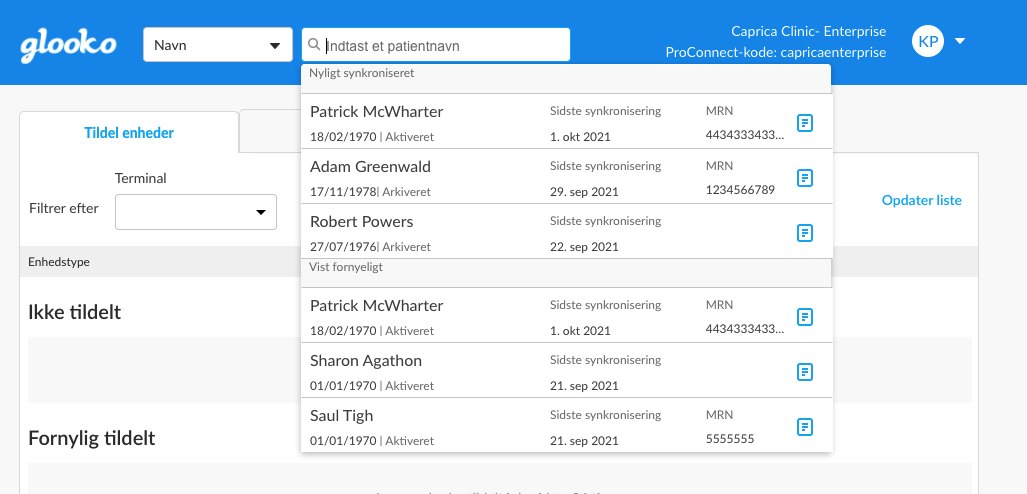Screen dimensions: 1027x494
Task: Select Patrick McWharter under Vist fornyeligt
Action: pos(567,315)
